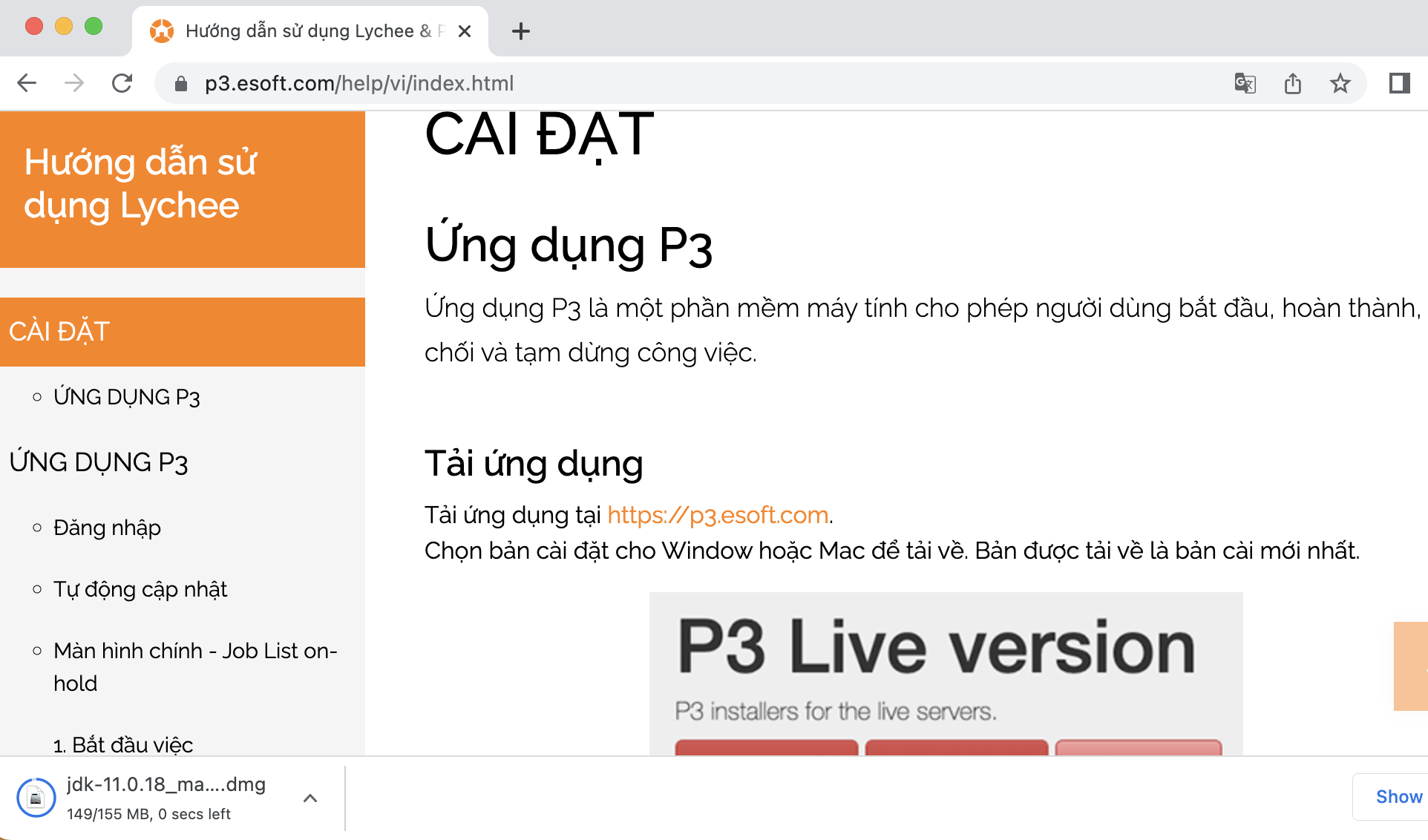The width and height of the screenshot is (1428, 840).
Task: Go to Đăng nhập in sidebar
Action: (107, 528)
